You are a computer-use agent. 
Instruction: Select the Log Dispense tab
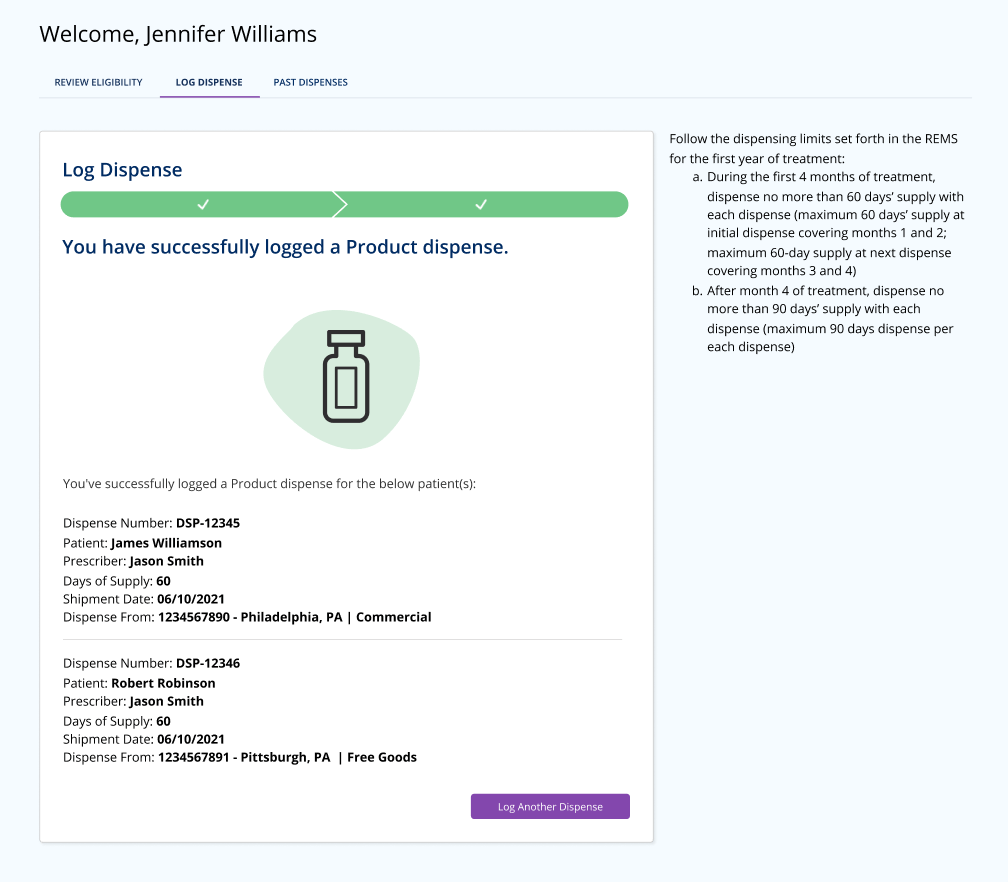point(209,82)
